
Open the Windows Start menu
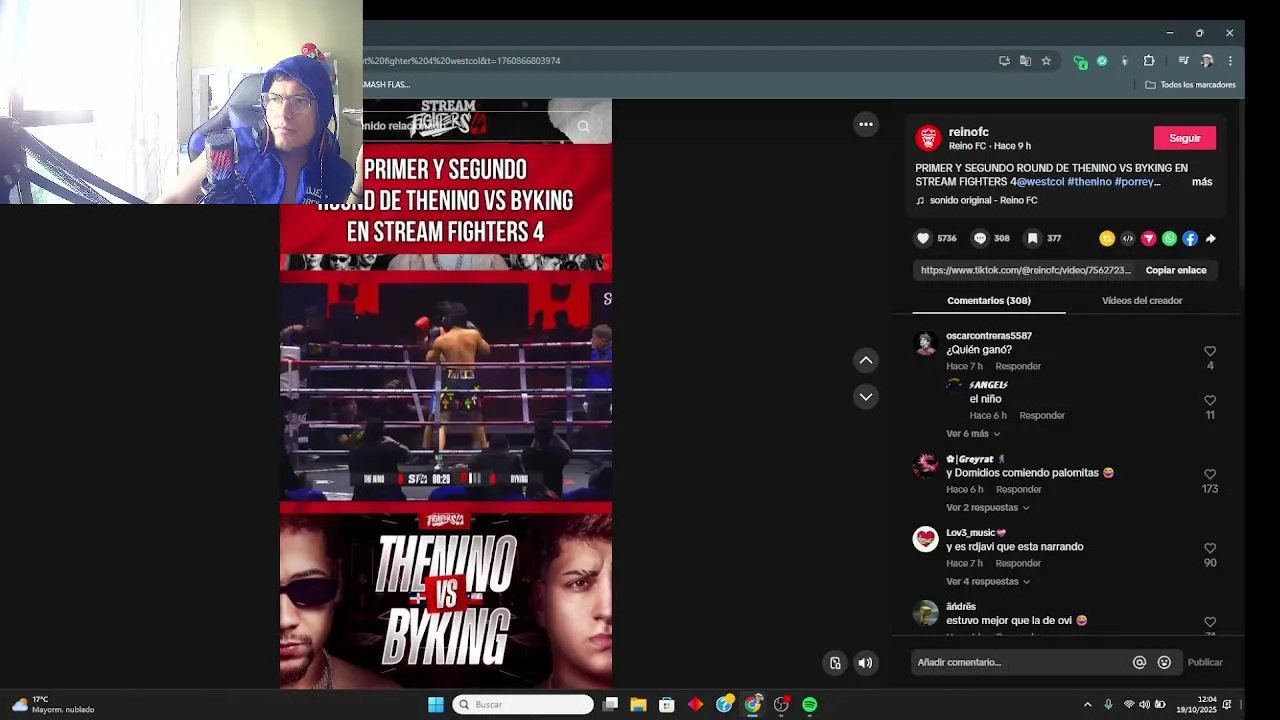436,705
